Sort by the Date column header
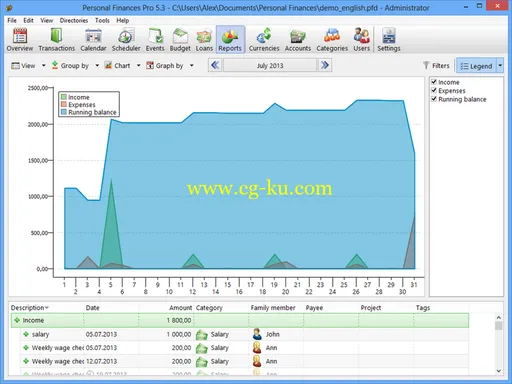The width and height of the screenshot is (512, 384). coord(111,308)
